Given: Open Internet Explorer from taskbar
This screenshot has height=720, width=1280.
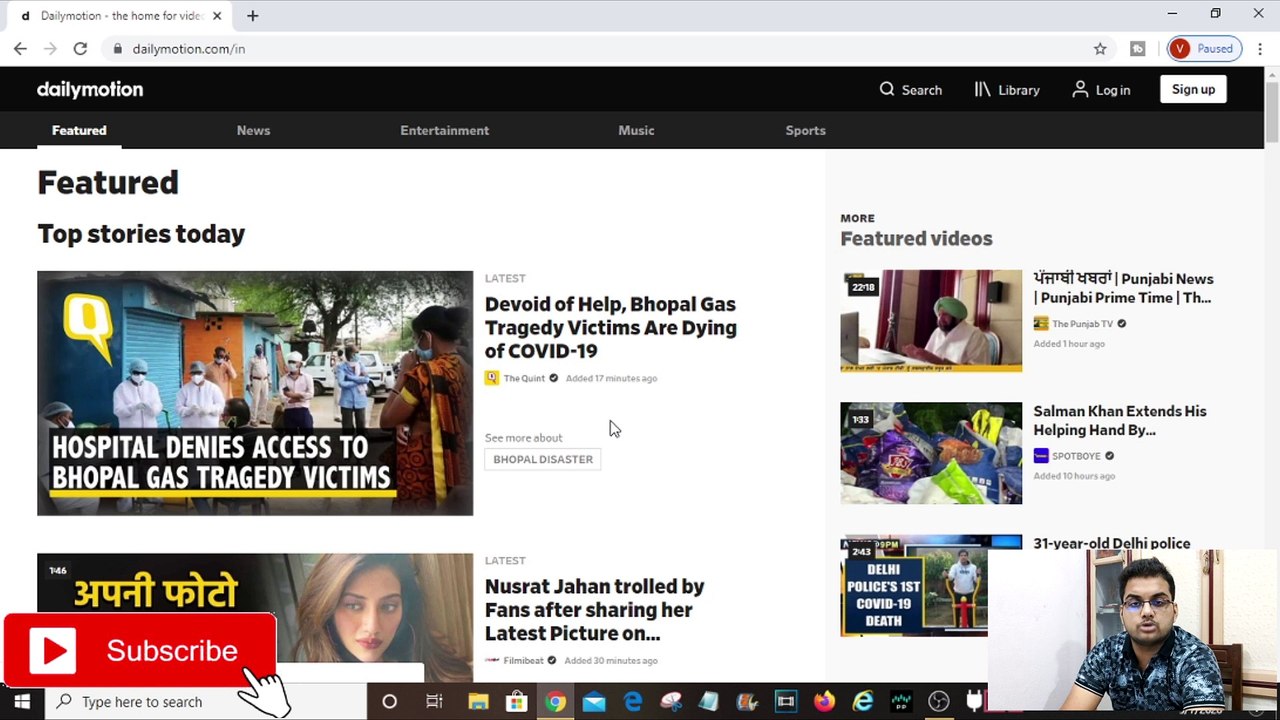Looking at the screenshot, I should (x=862, y=701).
